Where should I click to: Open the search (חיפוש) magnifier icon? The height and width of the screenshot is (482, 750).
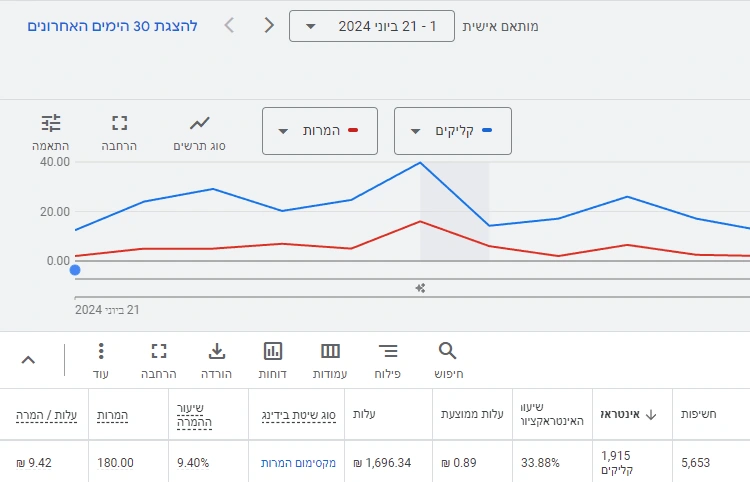pyautogui.click(x=447, y=351)
